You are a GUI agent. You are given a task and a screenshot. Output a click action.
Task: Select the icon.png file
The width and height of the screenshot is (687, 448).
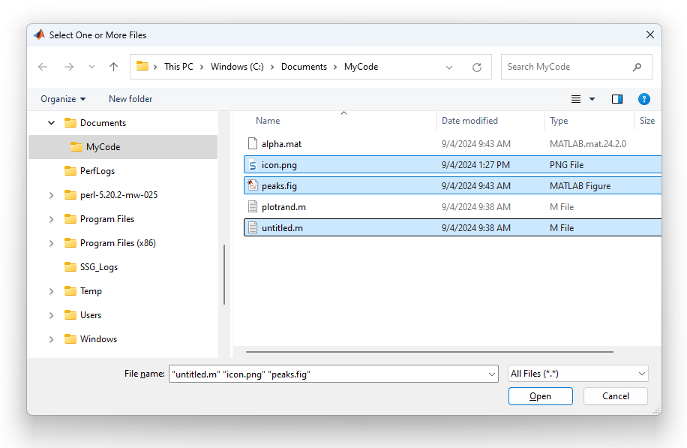[452, 165]
